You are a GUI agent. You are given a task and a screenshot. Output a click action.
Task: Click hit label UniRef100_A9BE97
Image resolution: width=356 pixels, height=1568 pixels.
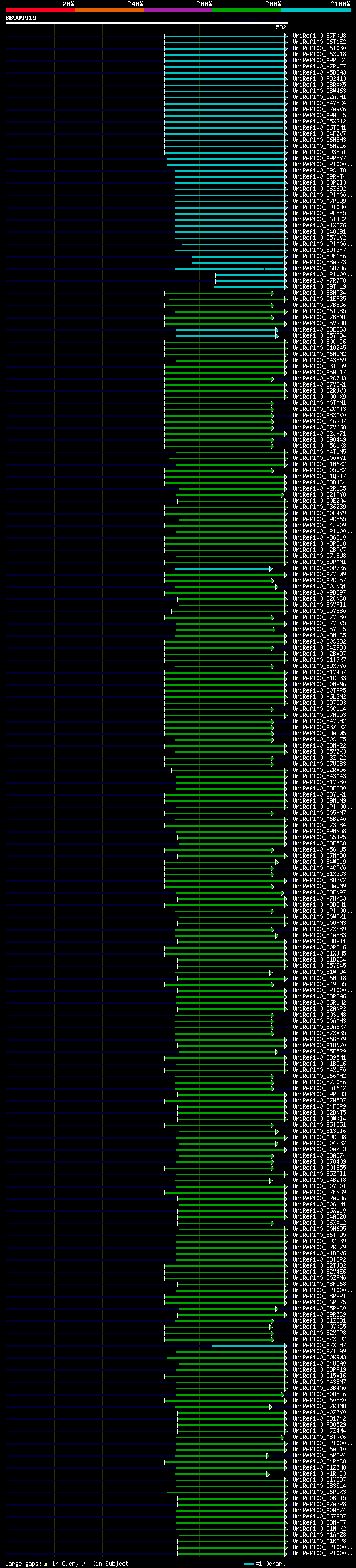[x=319, y=593]
